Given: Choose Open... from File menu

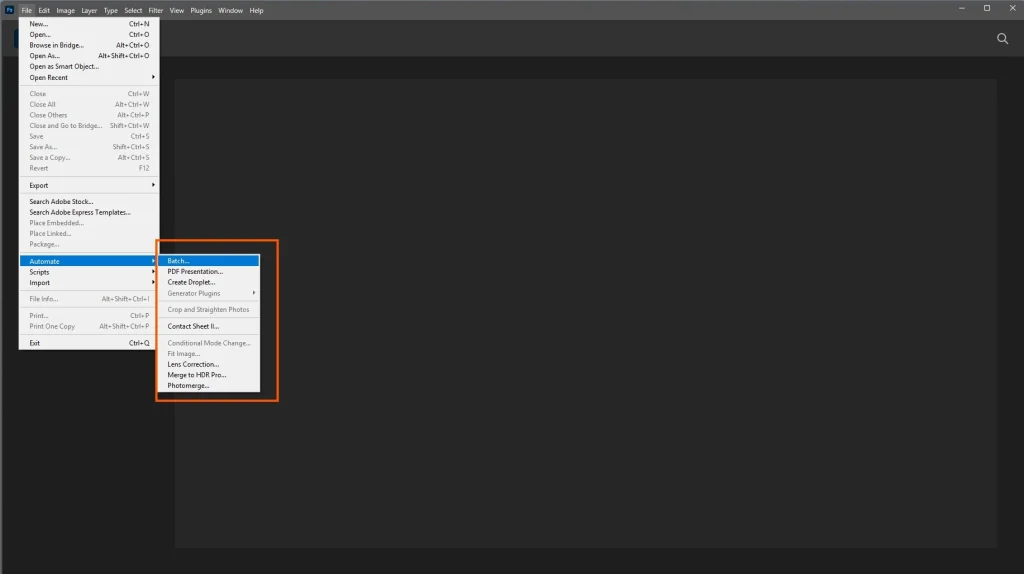Looking at the screenshot, I should point(89,35).
